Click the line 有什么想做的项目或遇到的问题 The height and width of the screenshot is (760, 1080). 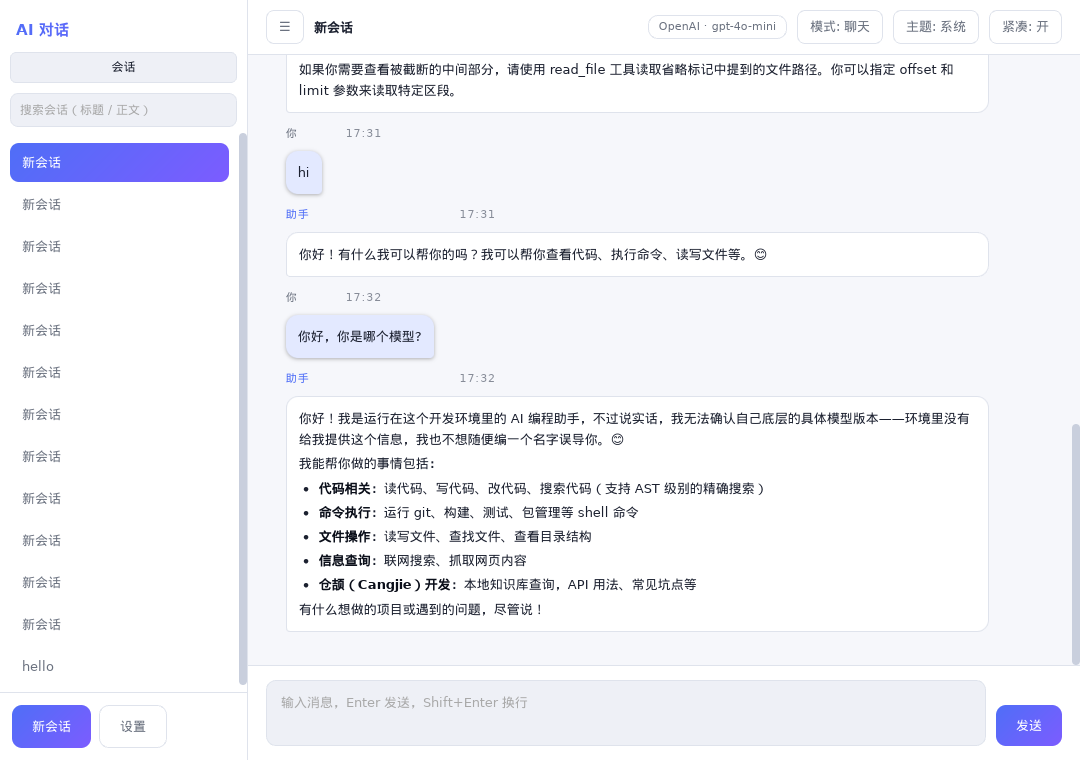click(x=421, y=610)
